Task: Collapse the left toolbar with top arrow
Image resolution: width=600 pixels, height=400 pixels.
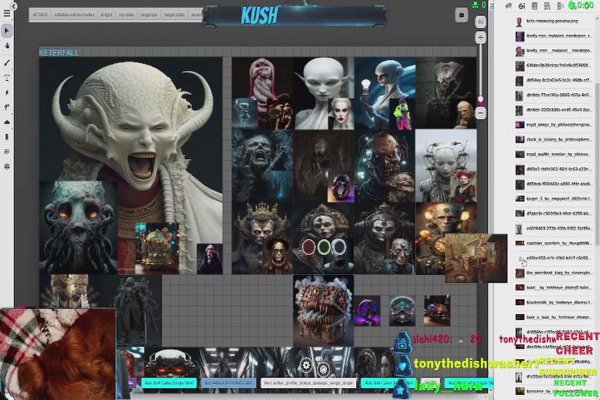Action: [14, 7]
